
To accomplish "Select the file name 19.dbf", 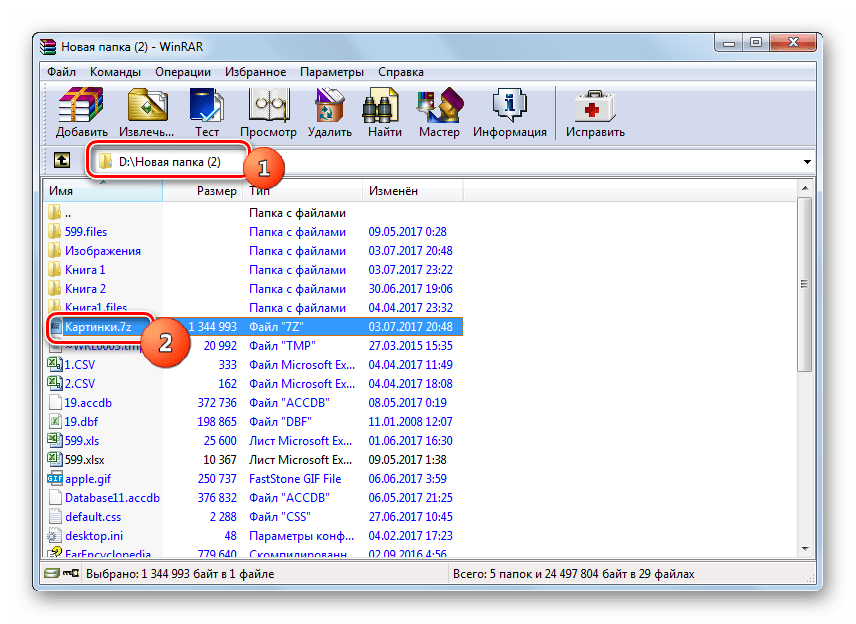I will point(81,421).
